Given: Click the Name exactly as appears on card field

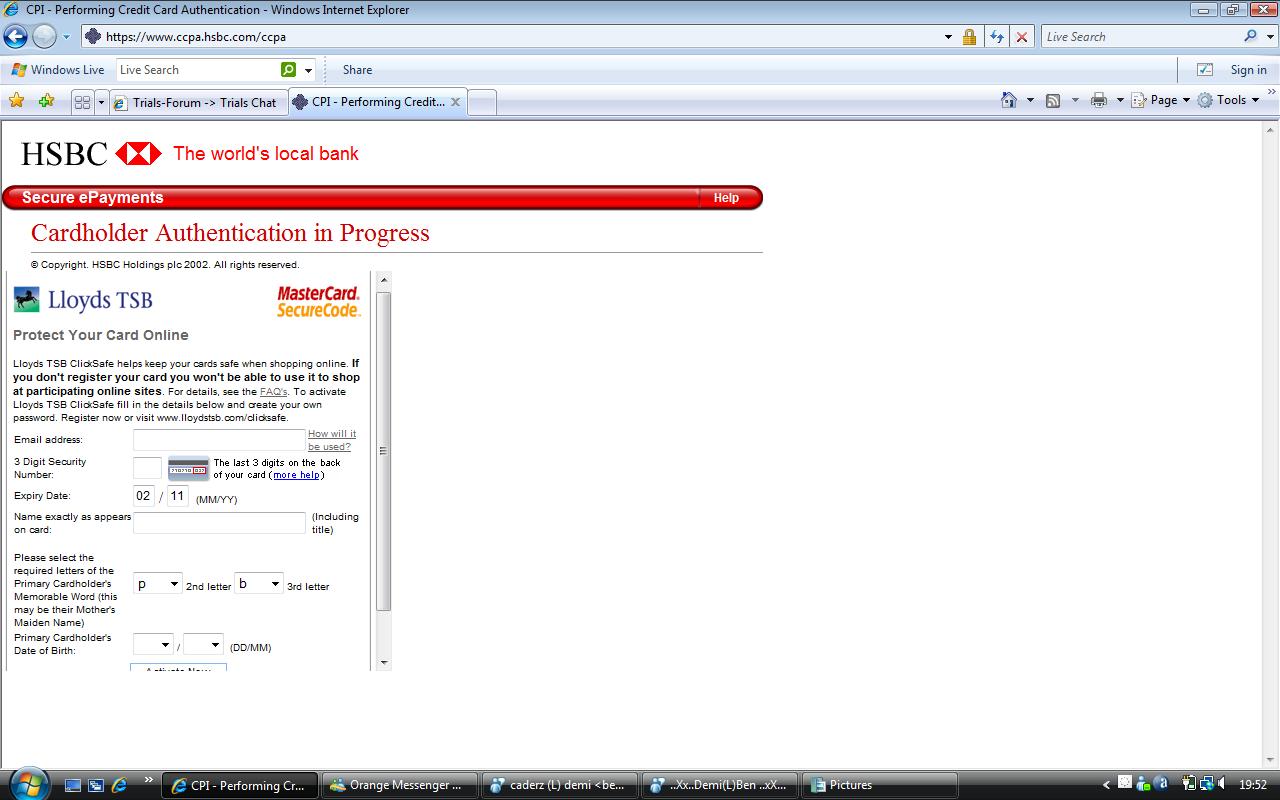Looking at the screenshot, I should [219, 523].
